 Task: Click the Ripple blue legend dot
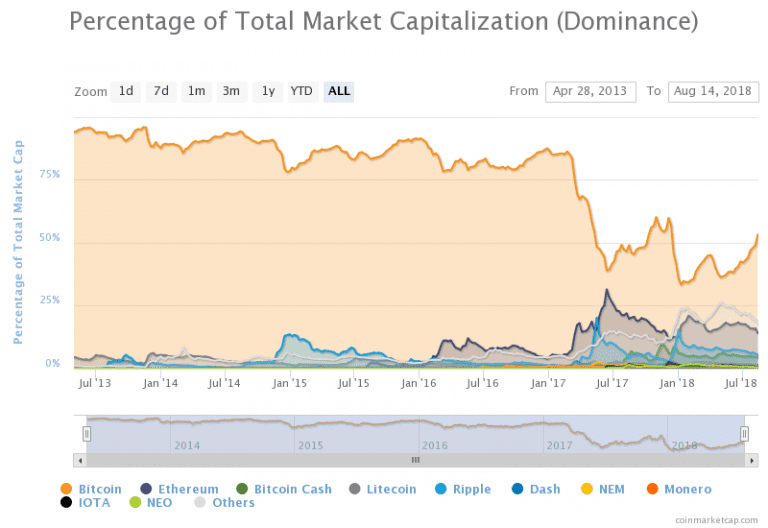tap(441, 489)
